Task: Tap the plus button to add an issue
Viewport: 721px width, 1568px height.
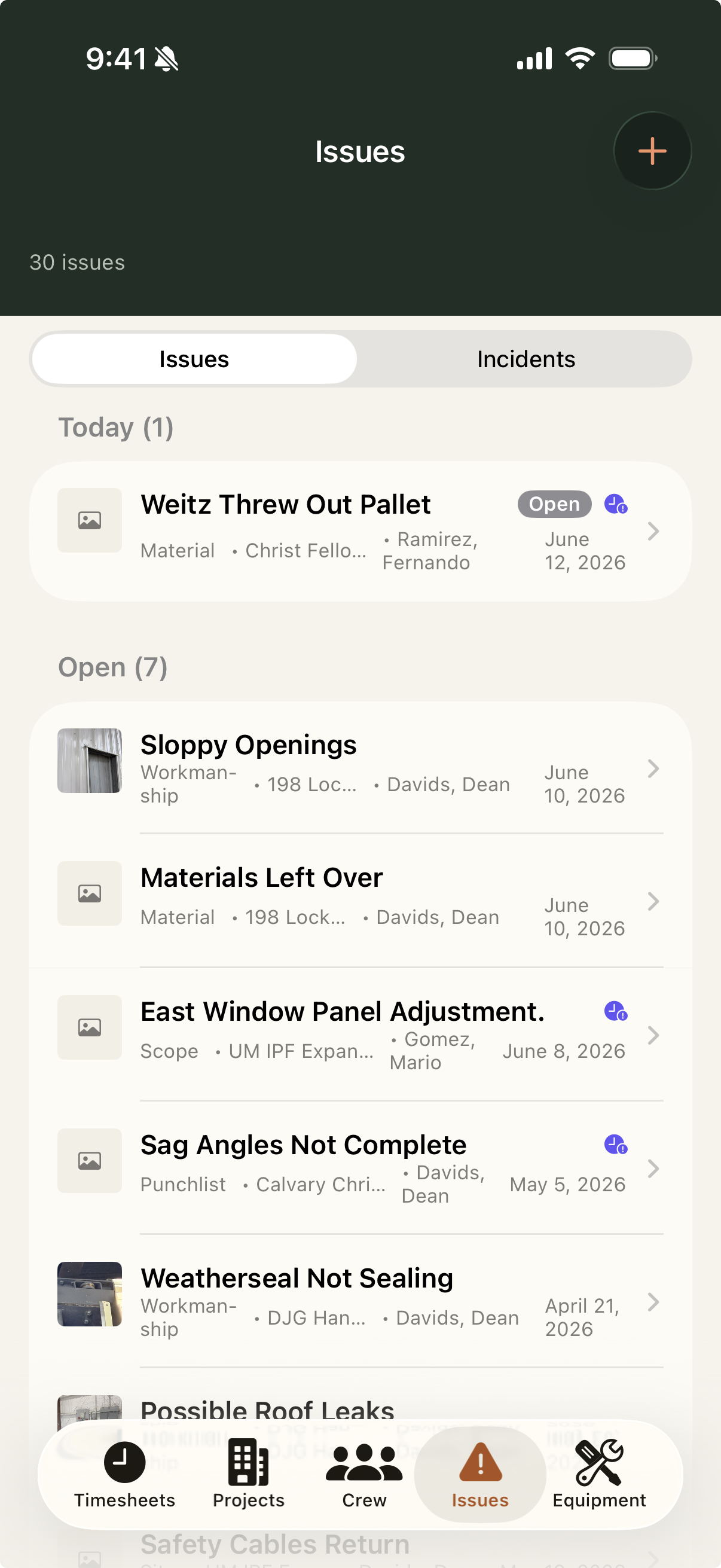Action: pos(652,151)
